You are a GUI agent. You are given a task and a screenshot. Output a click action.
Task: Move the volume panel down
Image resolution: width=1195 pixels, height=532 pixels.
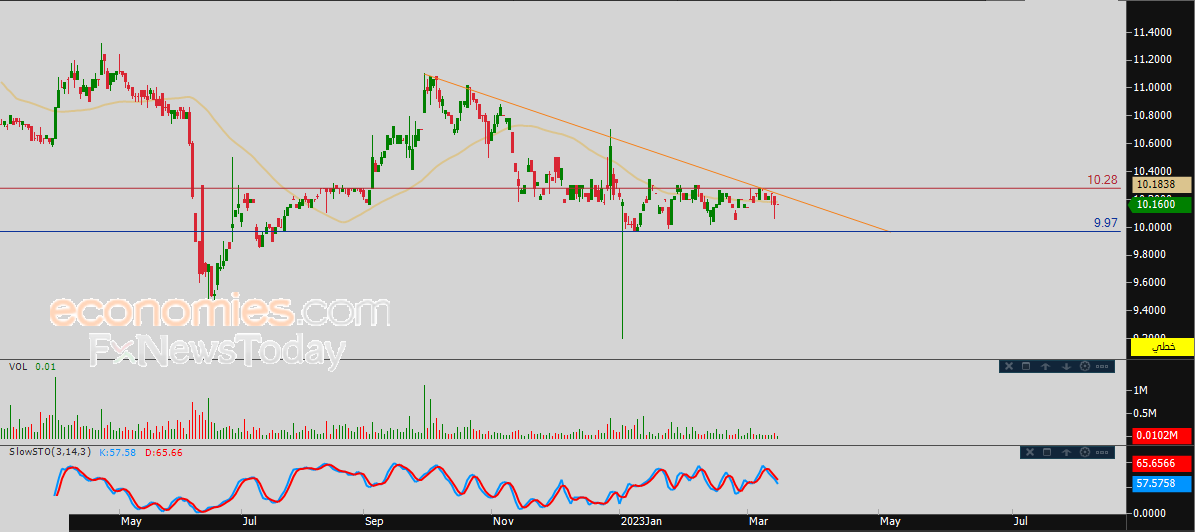1065,367
